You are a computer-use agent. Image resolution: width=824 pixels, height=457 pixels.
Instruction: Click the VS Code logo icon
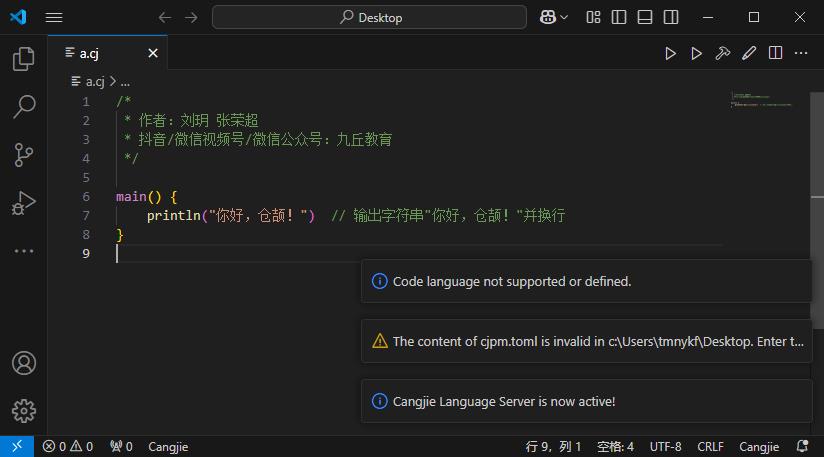pyautogui.click(x=18, y=17)
